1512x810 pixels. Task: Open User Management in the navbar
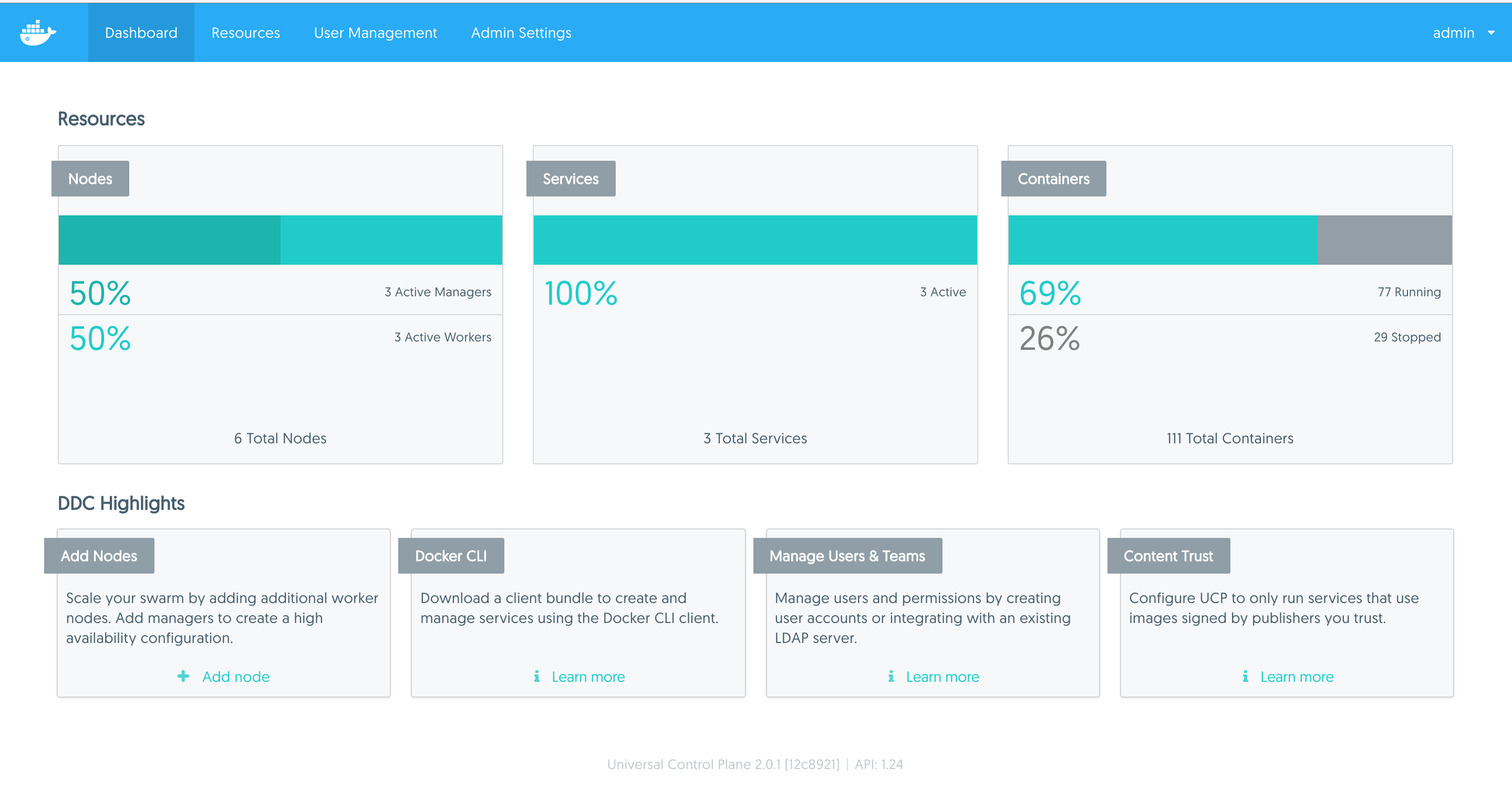coord(375,33)
